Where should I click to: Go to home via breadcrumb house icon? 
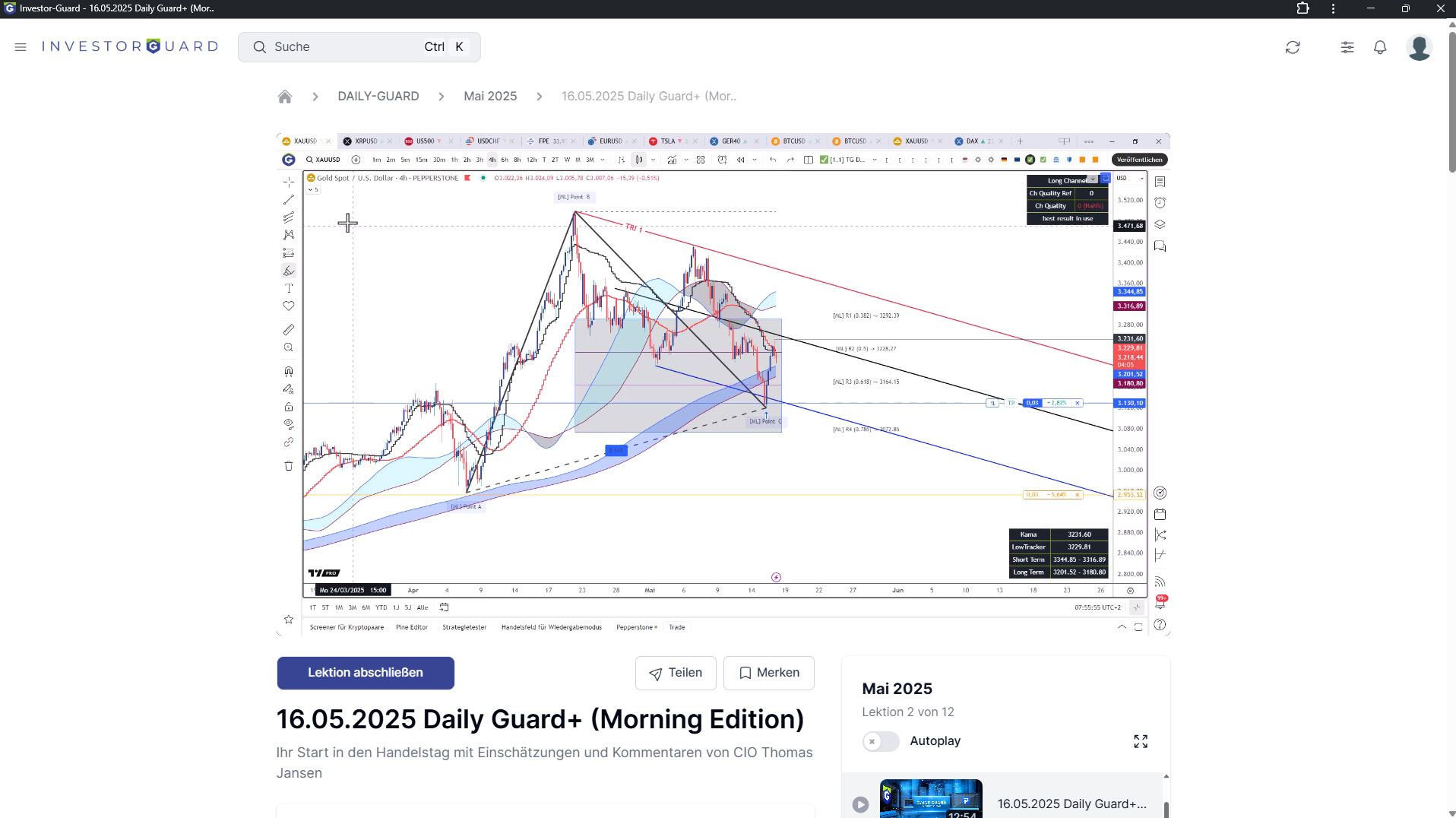285,97
